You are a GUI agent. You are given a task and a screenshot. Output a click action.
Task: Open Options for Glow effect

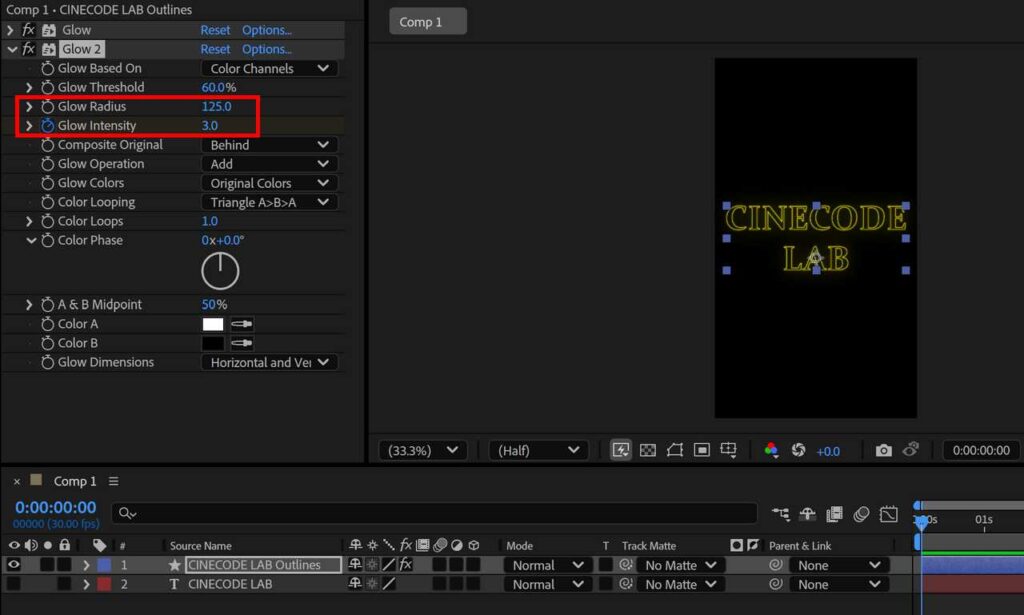(x=266, y=30)
